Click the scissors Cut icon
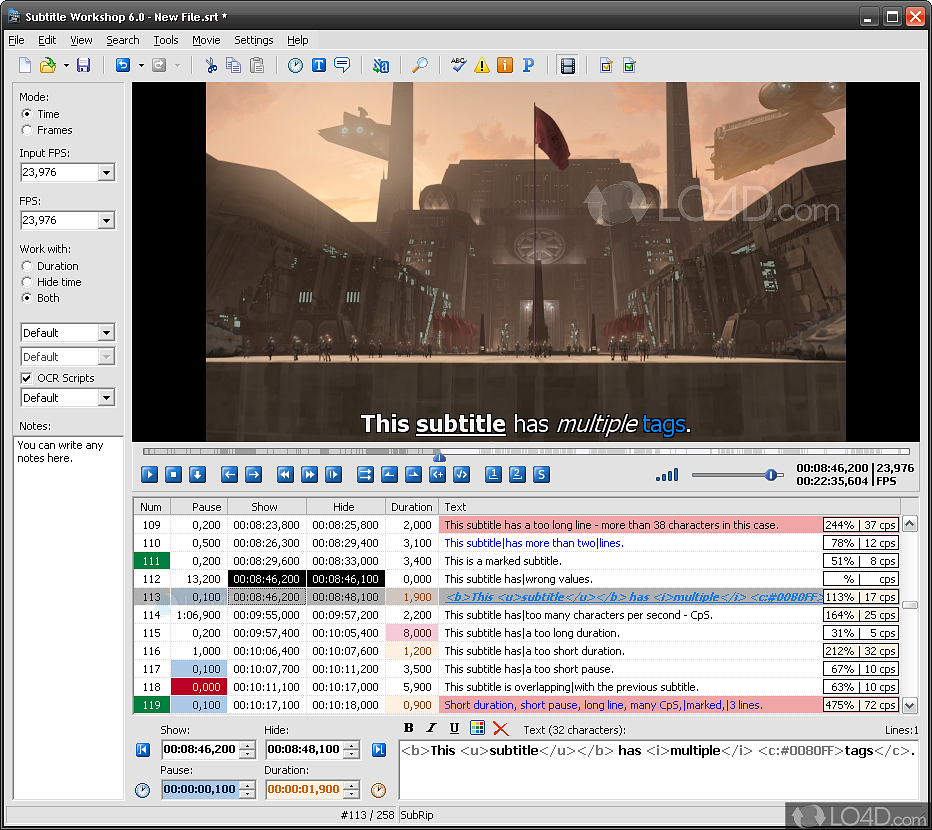Image resolution: width=932 pixels, height=830 pixels. [211, 66]
